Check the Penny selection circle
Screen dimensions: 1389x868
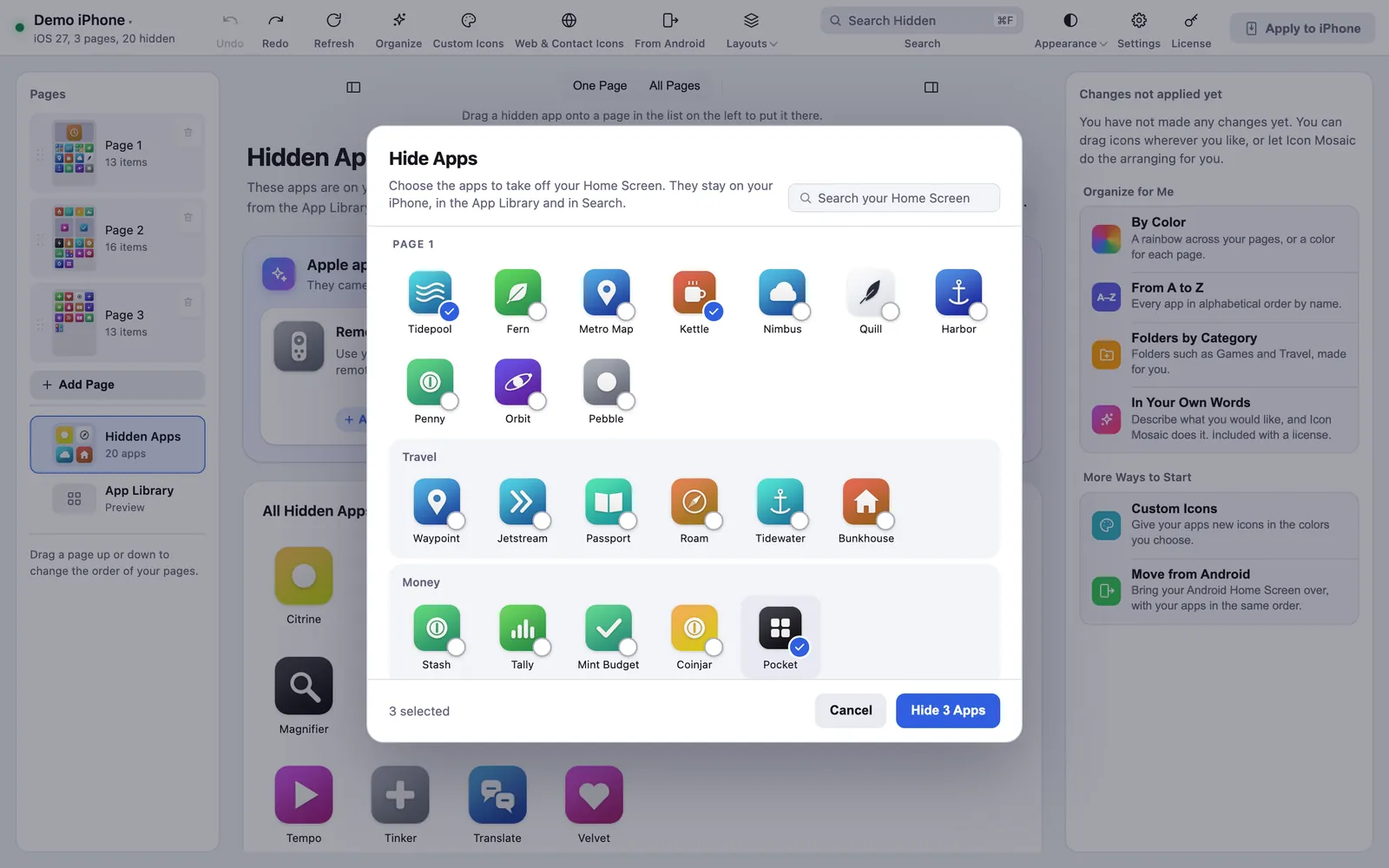pos(449,401)
